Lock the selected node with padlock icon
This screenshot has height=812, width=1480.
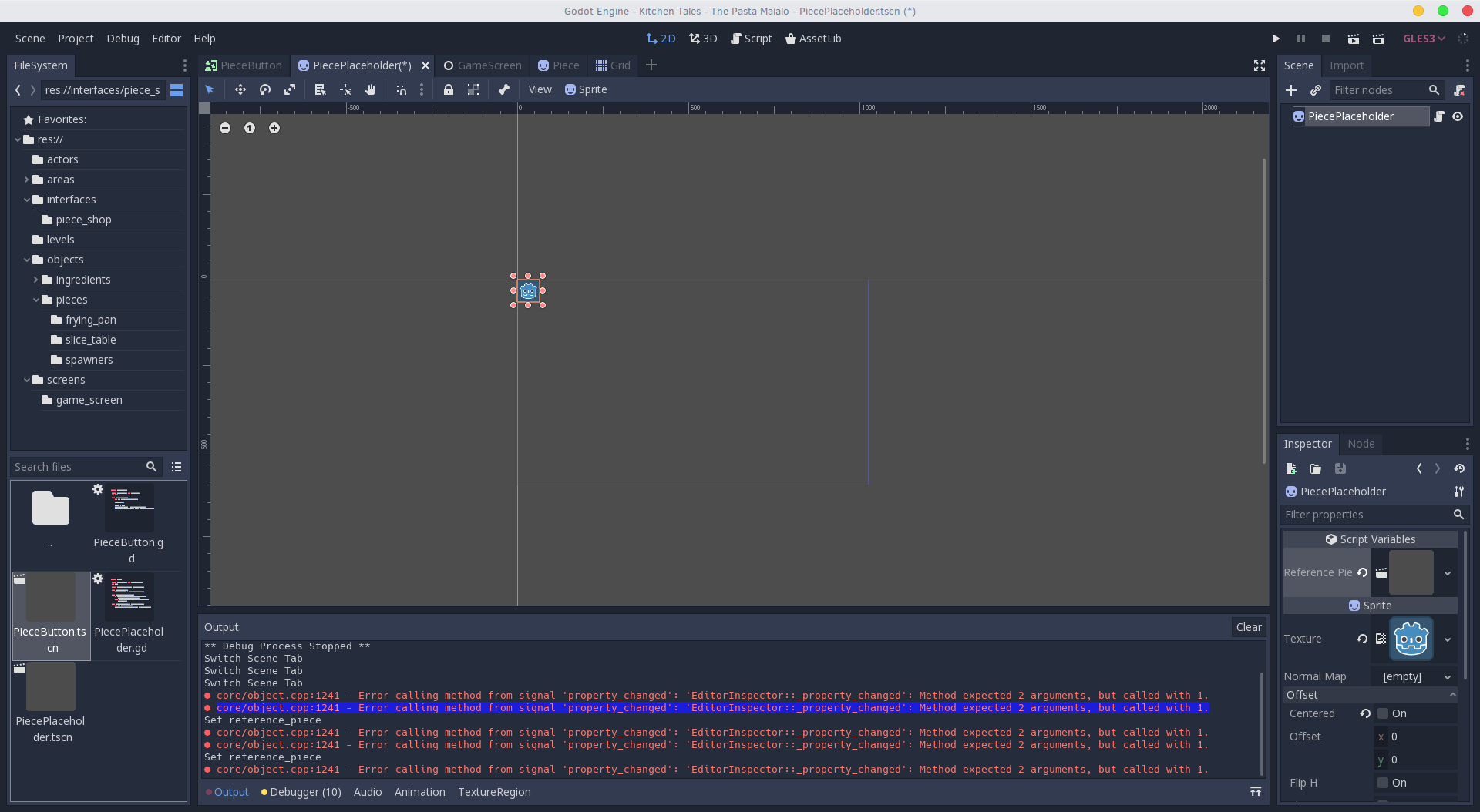[x=449, y=89]
